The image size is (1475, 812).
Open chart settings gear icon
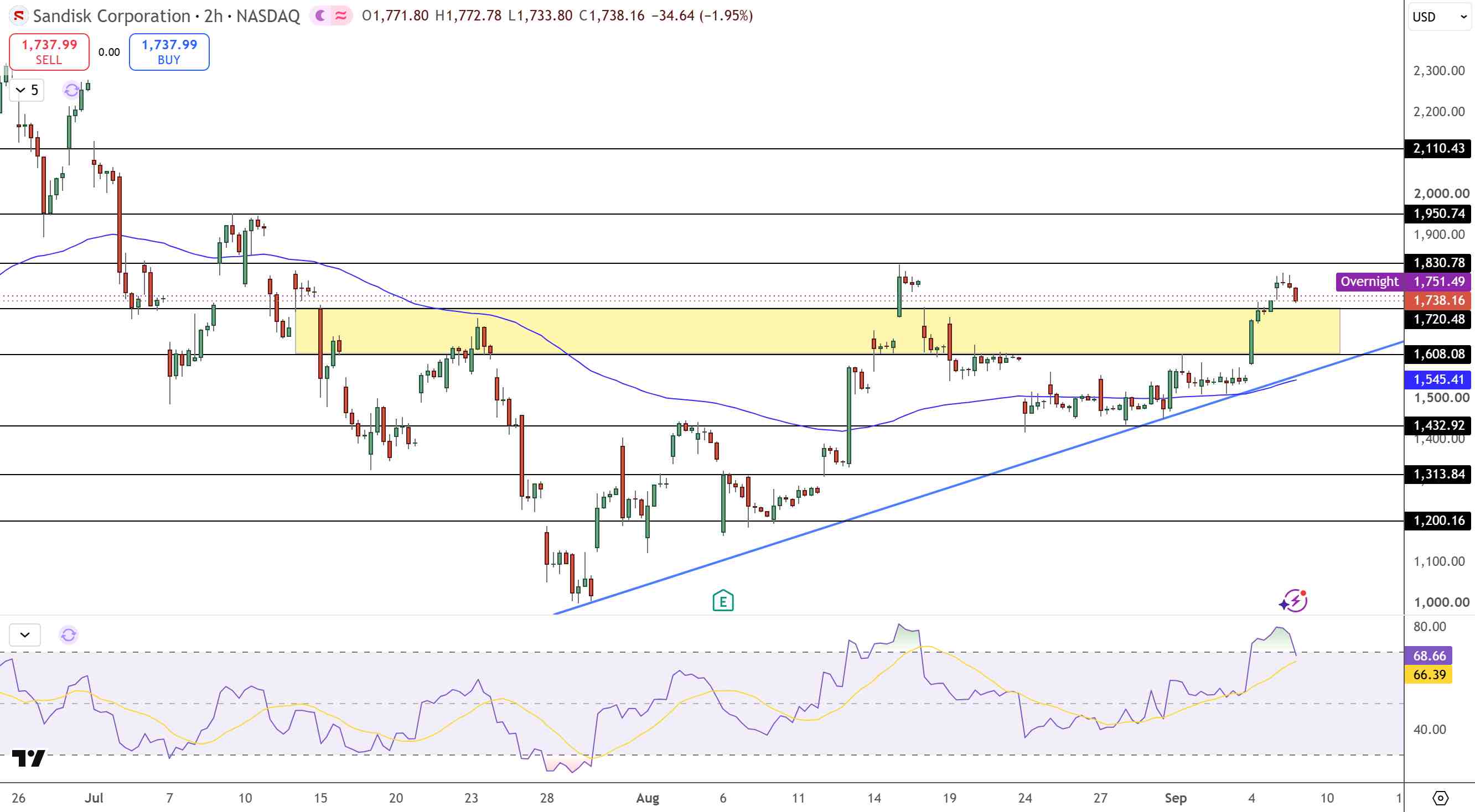[x=1440, y=798]
